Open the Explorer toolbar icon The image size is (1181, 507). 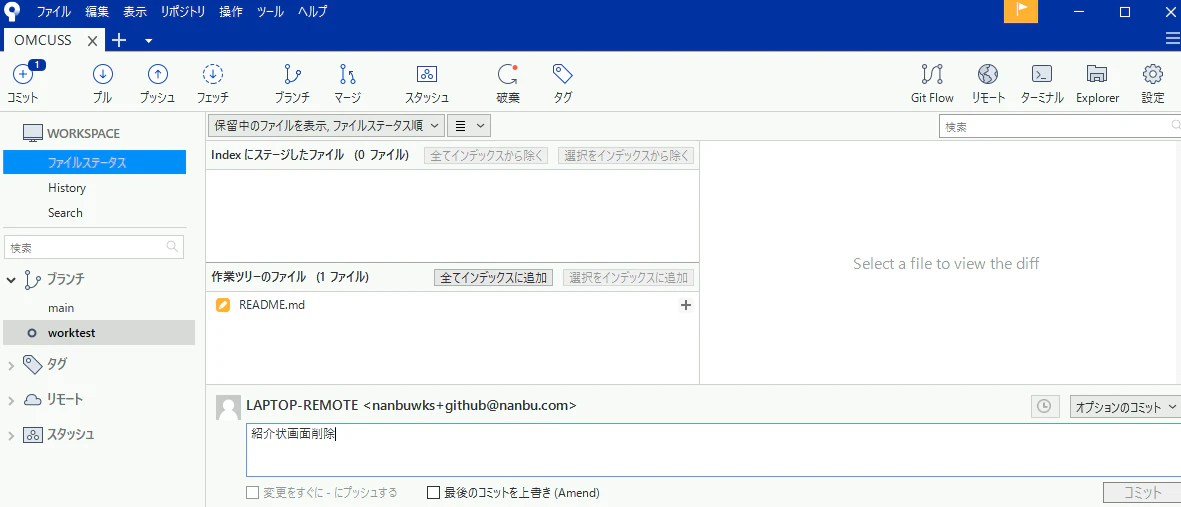(1097, 74)
